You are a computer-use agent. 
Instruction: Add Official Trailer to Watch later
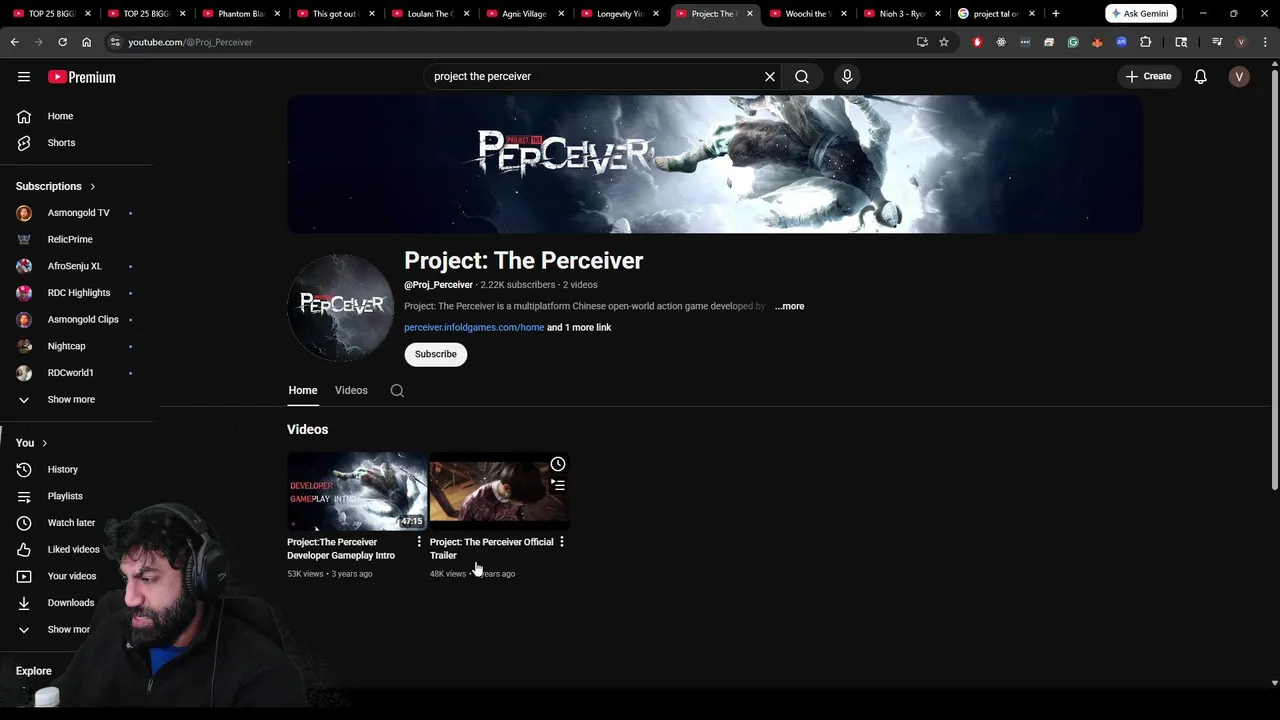(x=558, y=464)
